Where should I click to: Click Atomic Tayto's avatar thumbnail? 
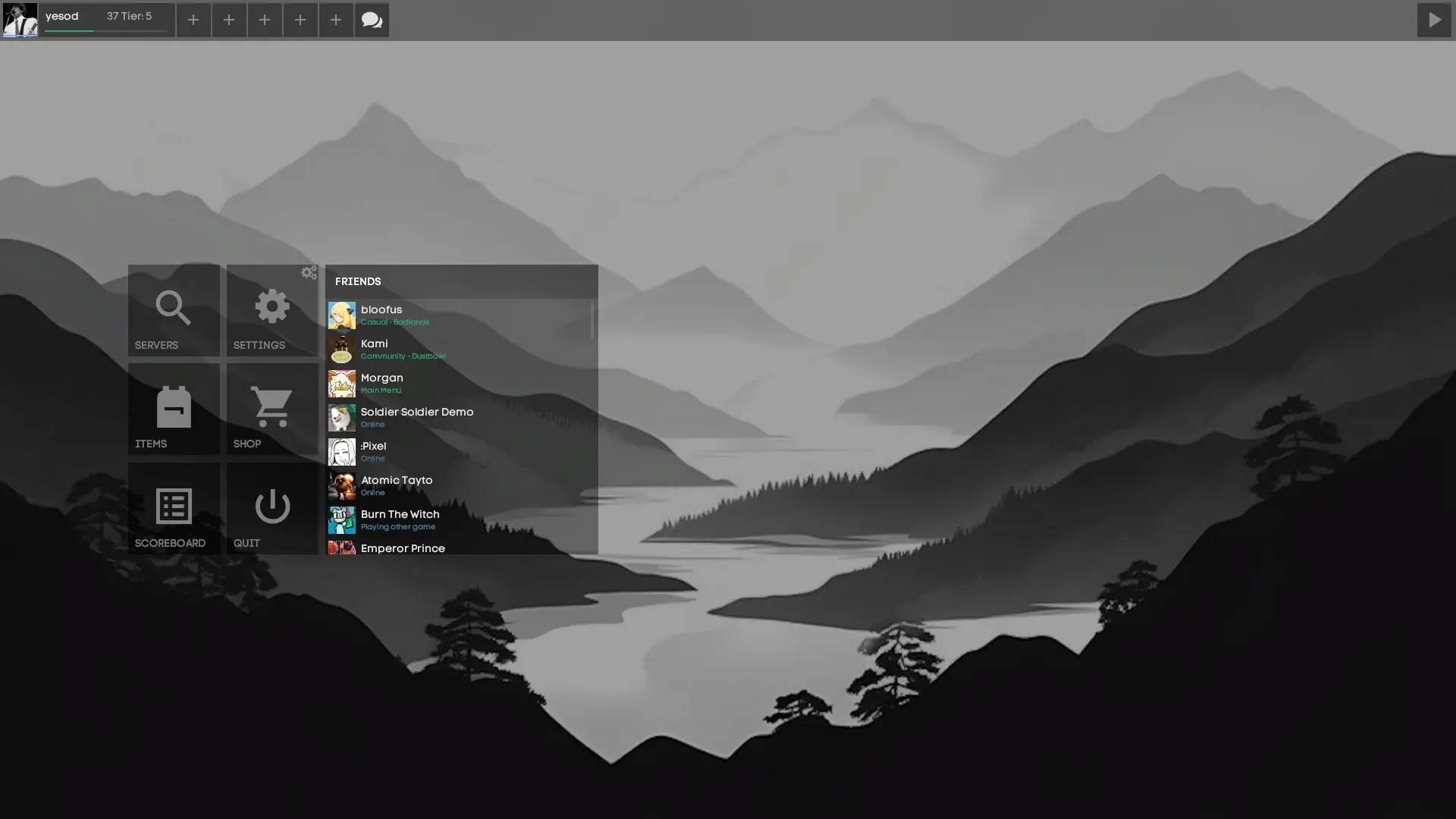point(341,486)
